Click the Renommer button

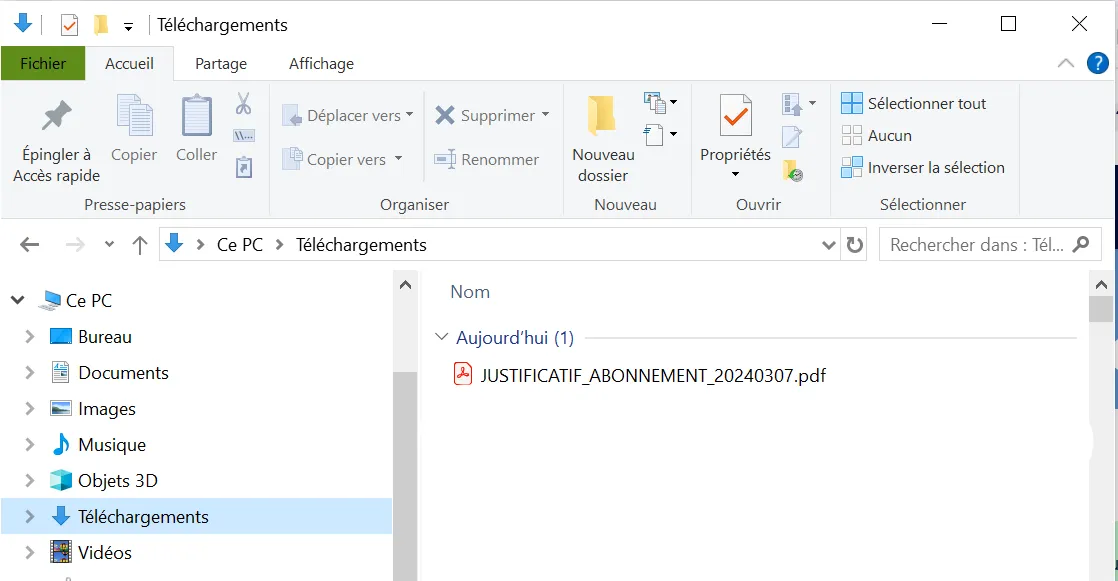(487, 159)
